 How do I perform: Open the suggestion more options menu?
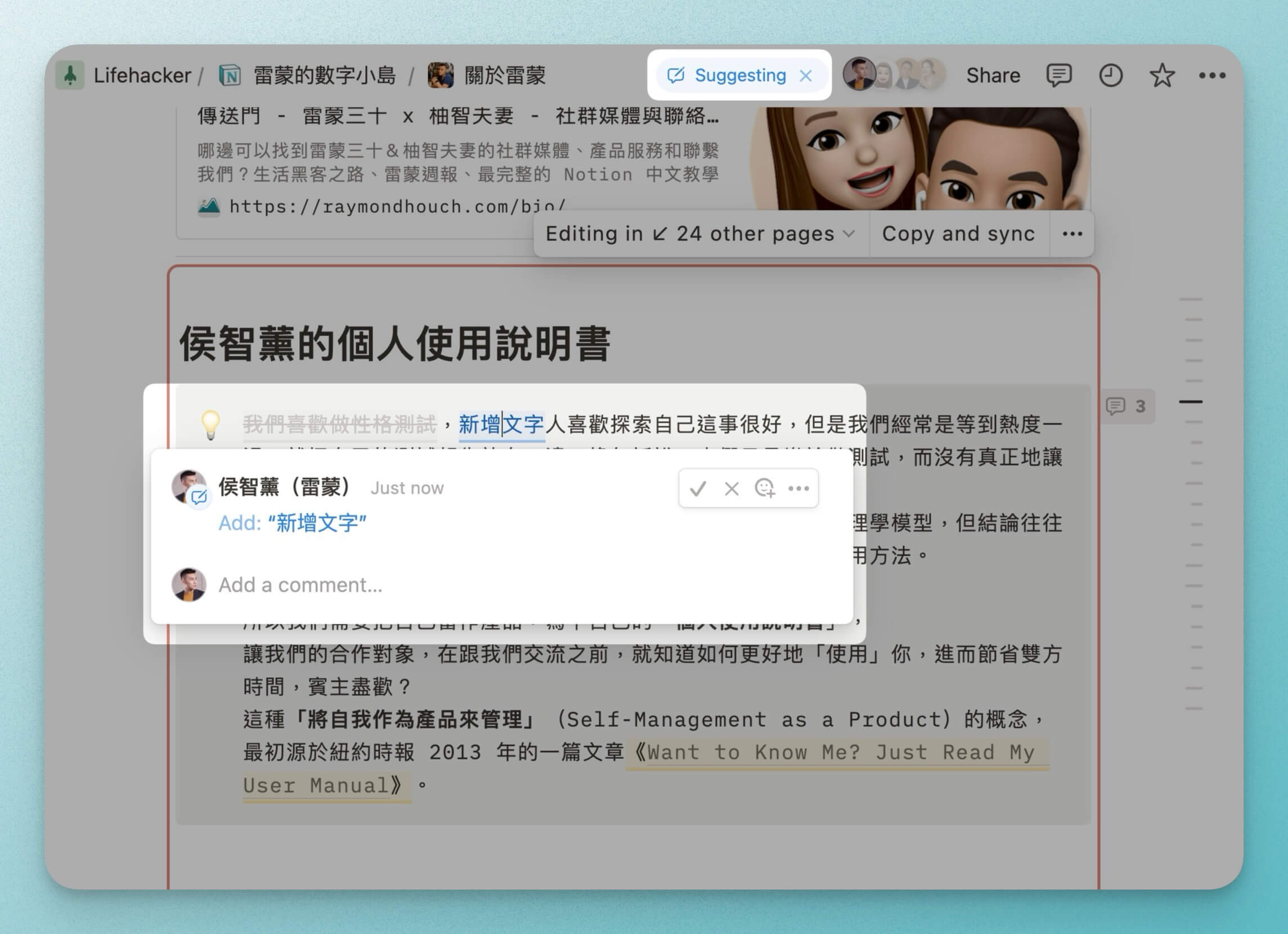(x=798, y=488)
